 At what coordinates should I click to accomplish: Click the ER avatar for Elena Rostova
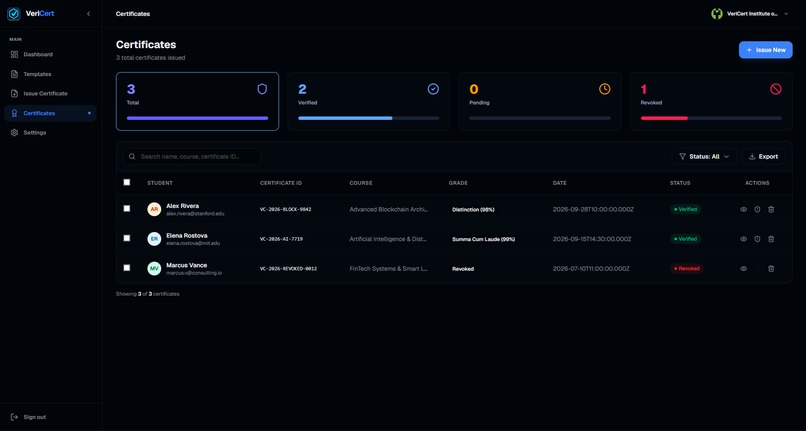coord(154,239)
